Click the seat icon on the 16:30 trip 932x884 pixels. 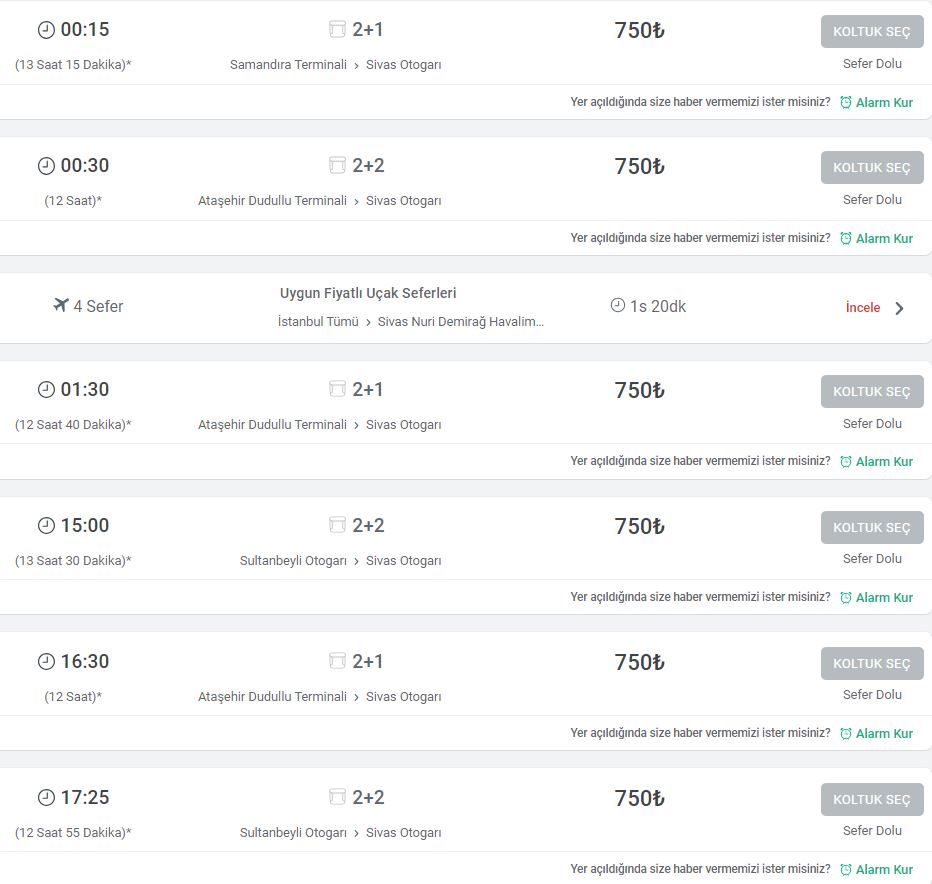(337, 661)
